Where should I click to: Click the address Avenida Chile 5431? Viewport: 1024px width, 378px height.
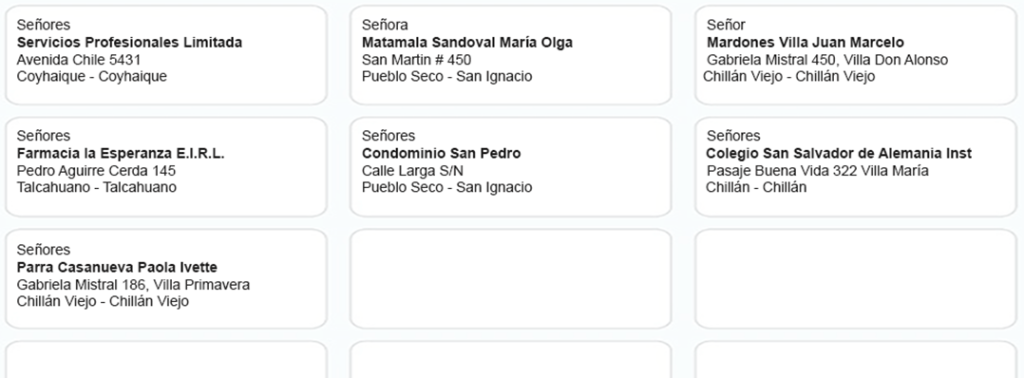click(78, 60)
